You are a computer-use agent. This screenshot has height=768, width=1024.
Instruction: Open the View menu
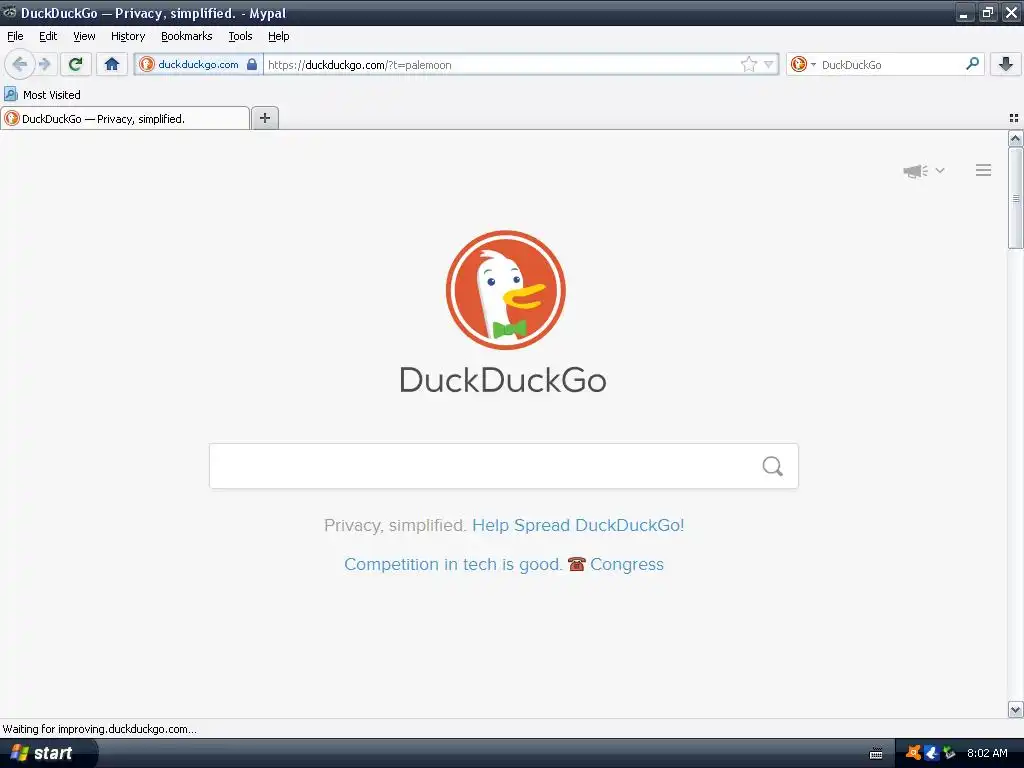84,36
